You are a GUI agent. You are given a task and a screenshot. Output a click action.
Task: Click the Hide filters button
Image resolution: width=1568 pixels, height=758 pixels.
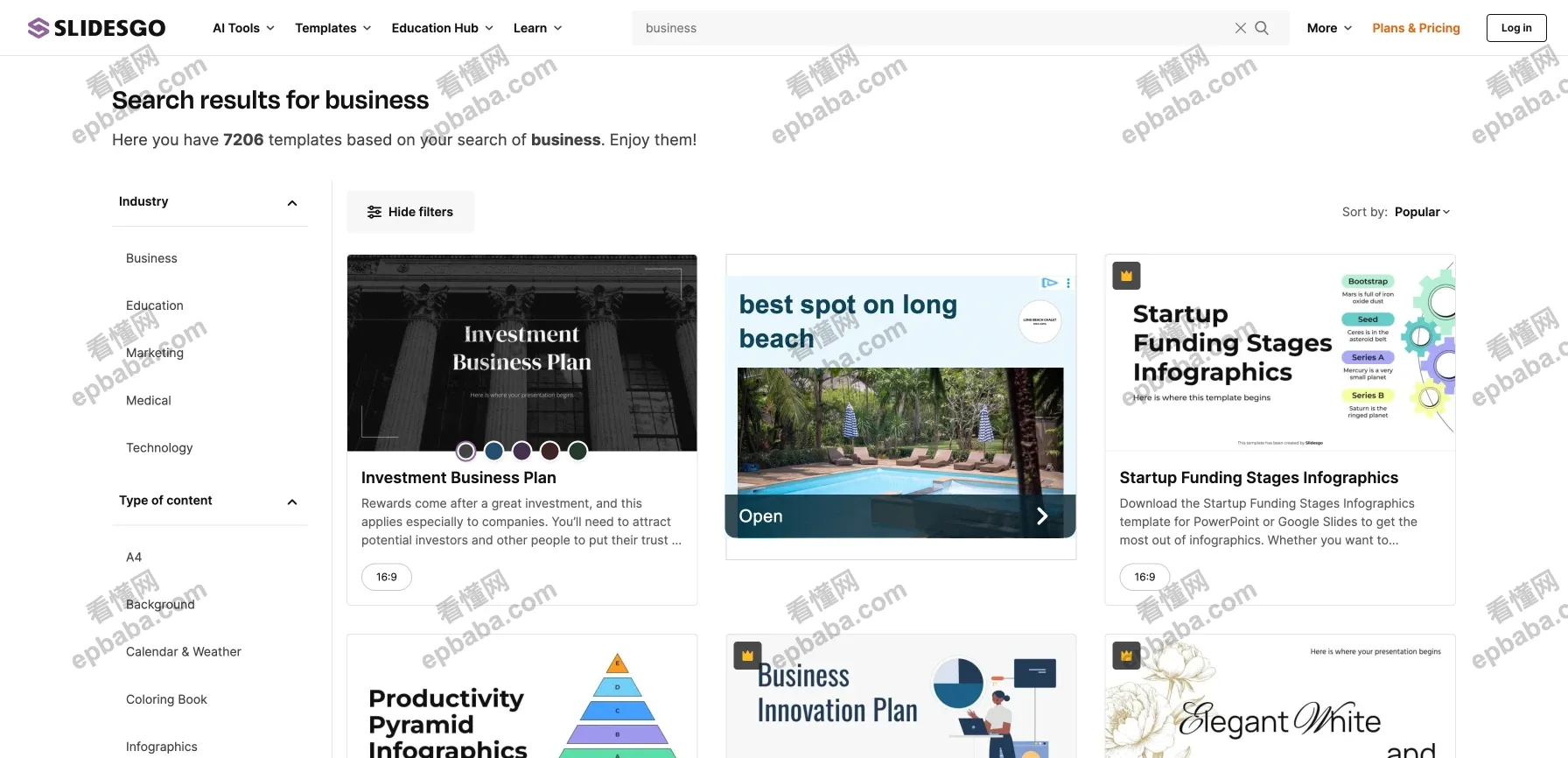410,212
